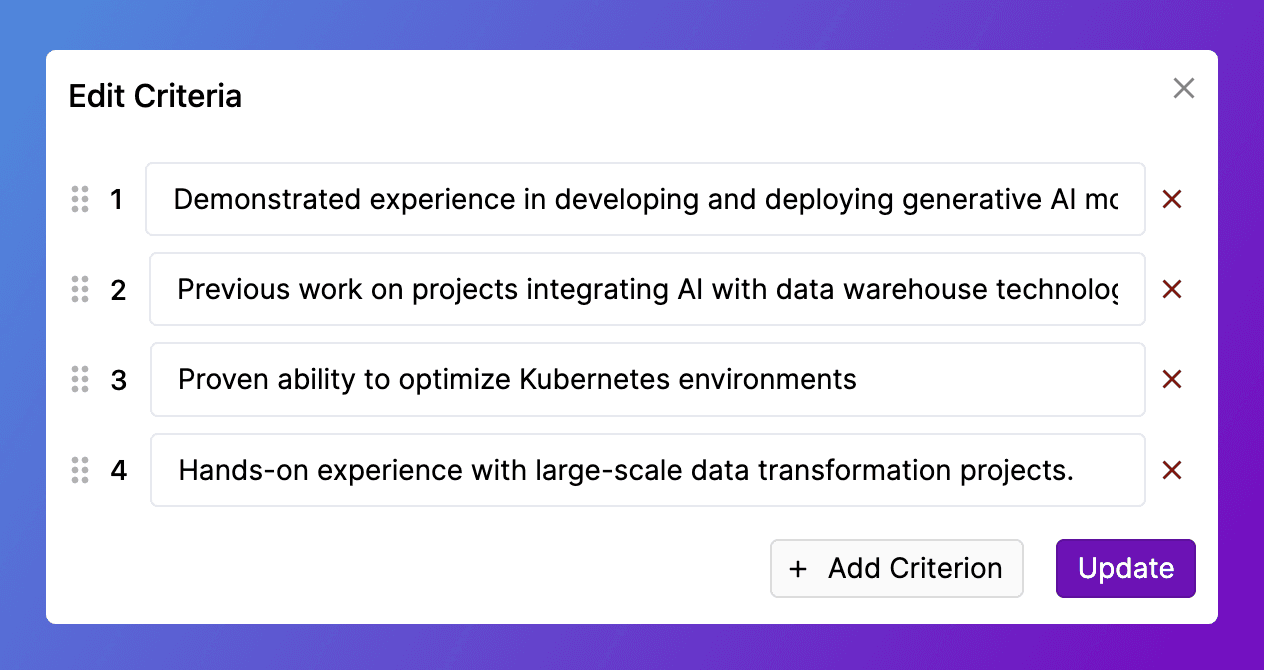Edit the Kubernetes environments criterion field
Screen dimensions: 1264x670
pyautogui.click(x=647, y=379)
